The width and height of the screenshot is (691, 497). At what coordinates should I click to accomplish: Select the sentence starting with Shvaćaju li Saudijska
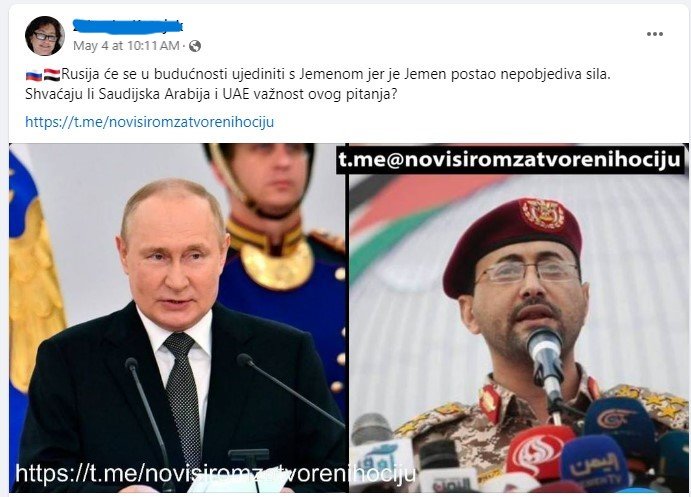(211, 94)
